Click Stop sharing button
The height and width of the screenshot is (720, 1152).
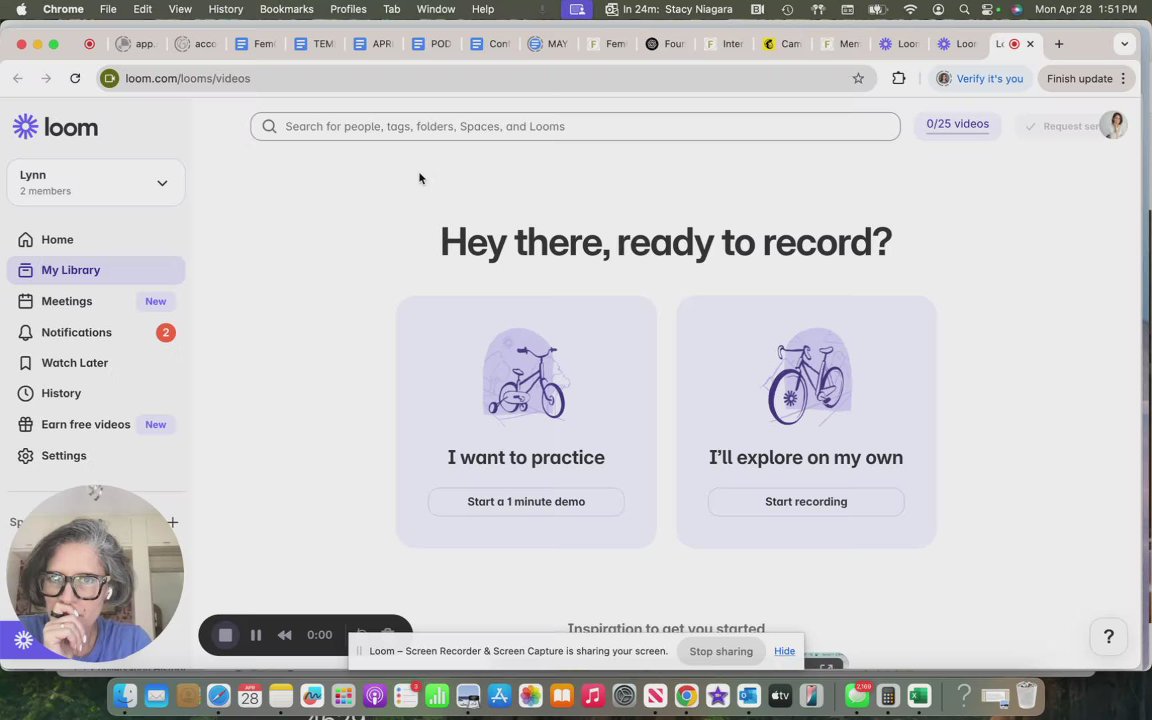(x=721, y=652)
